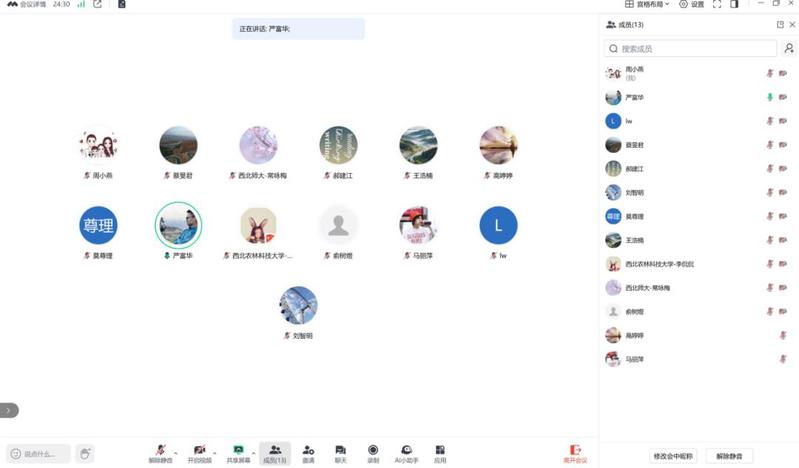Toggle 开启视频 camera on

pyautogui.click(x=199, y=452)
